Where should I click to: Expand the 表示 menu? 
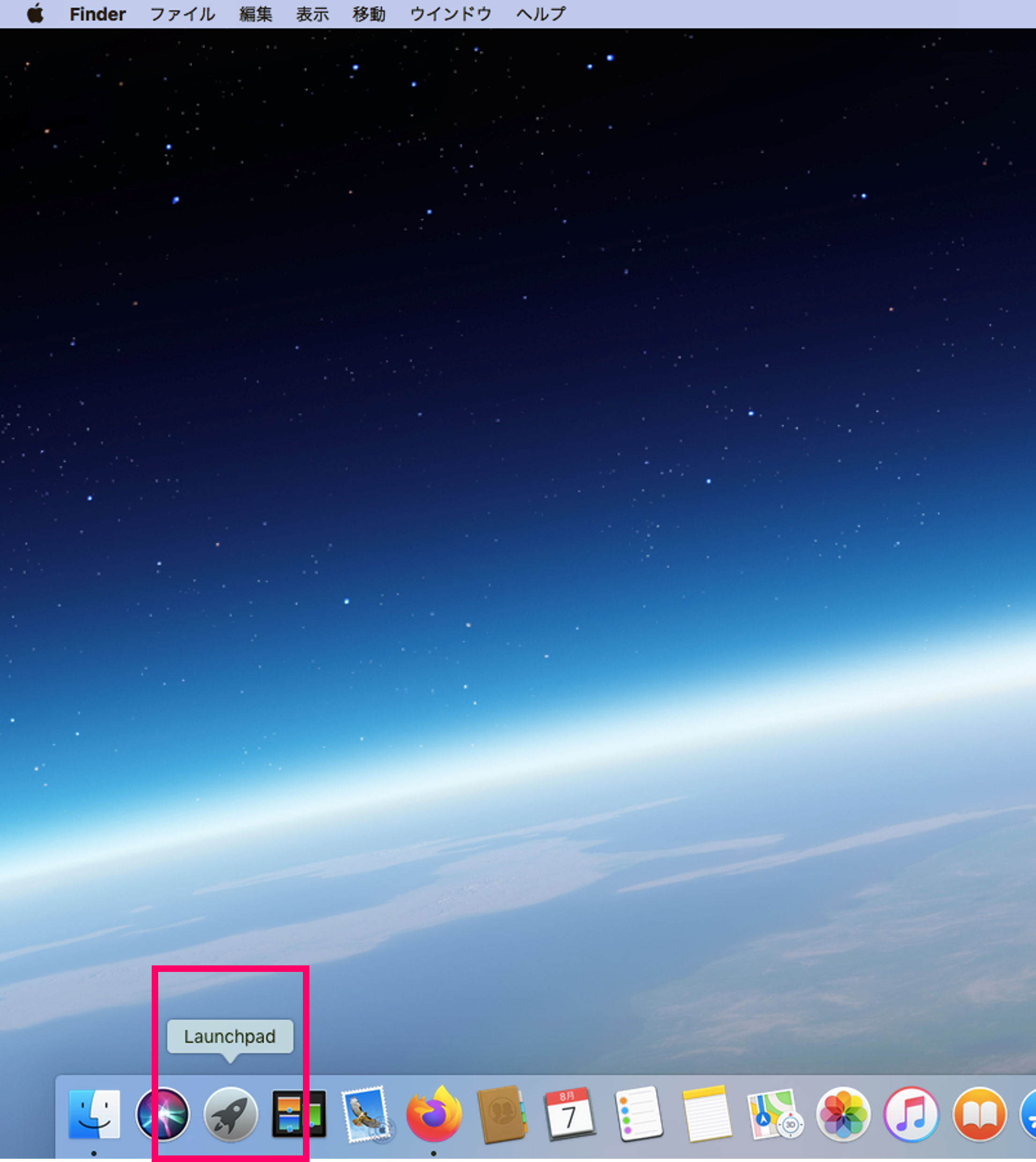click(x=312, y=14)
